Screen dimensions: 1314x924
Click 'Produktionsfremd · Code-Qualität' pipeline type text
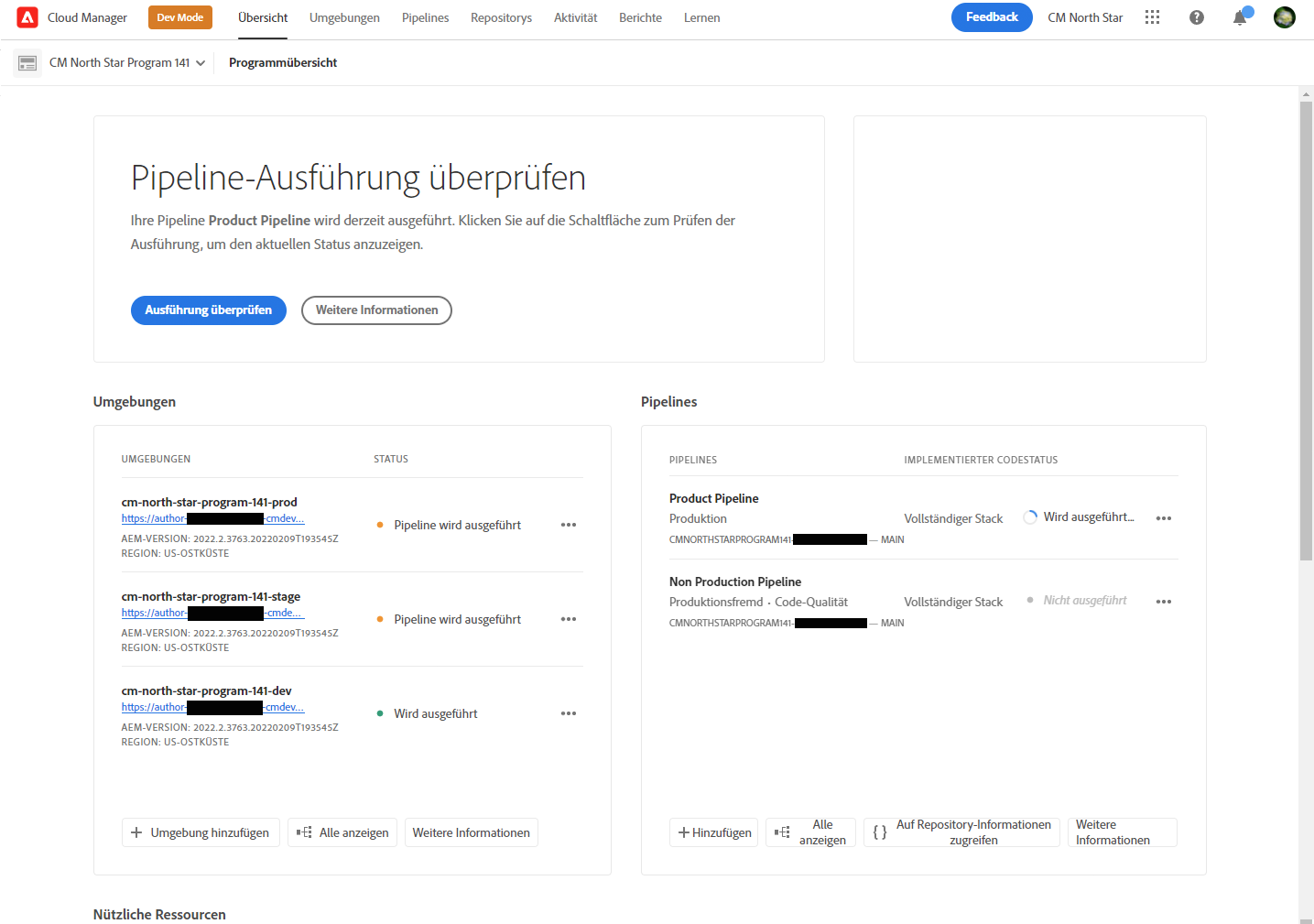[758, 602]
